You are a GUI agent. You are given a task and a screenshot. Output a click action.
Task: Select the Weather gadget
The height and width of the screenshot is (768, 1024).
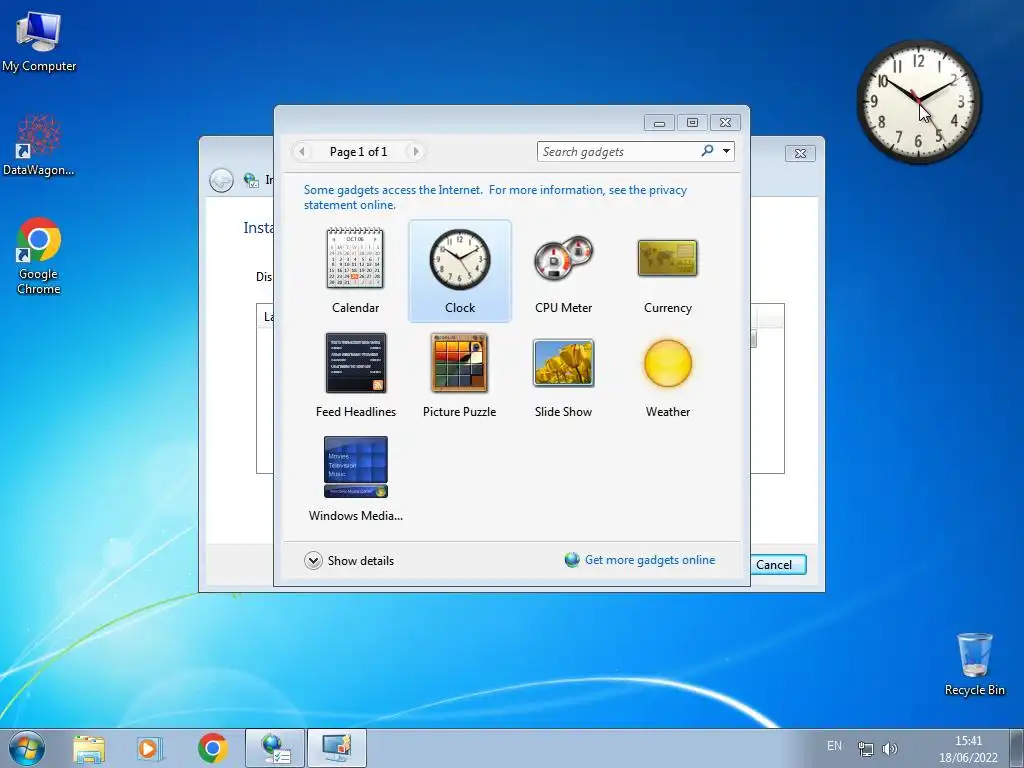point(667,375)
